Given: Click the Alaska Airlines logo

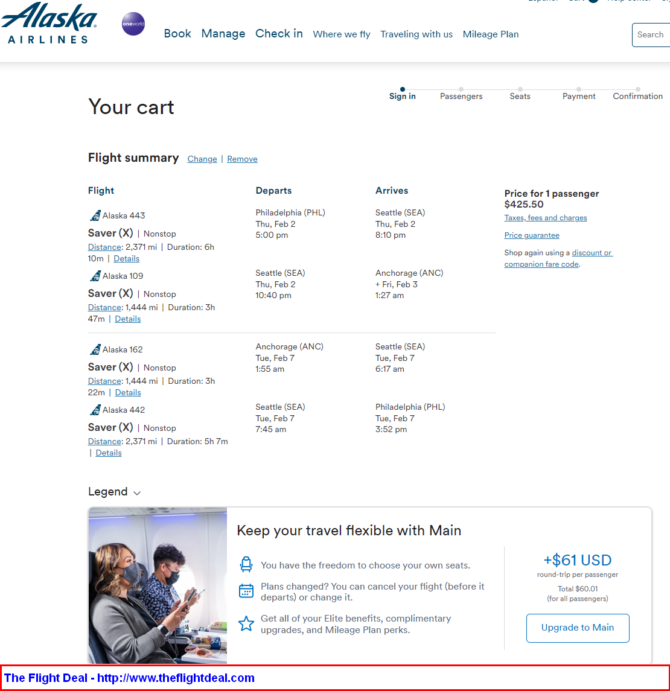Looking at the screenshot, I should [48, 23].
